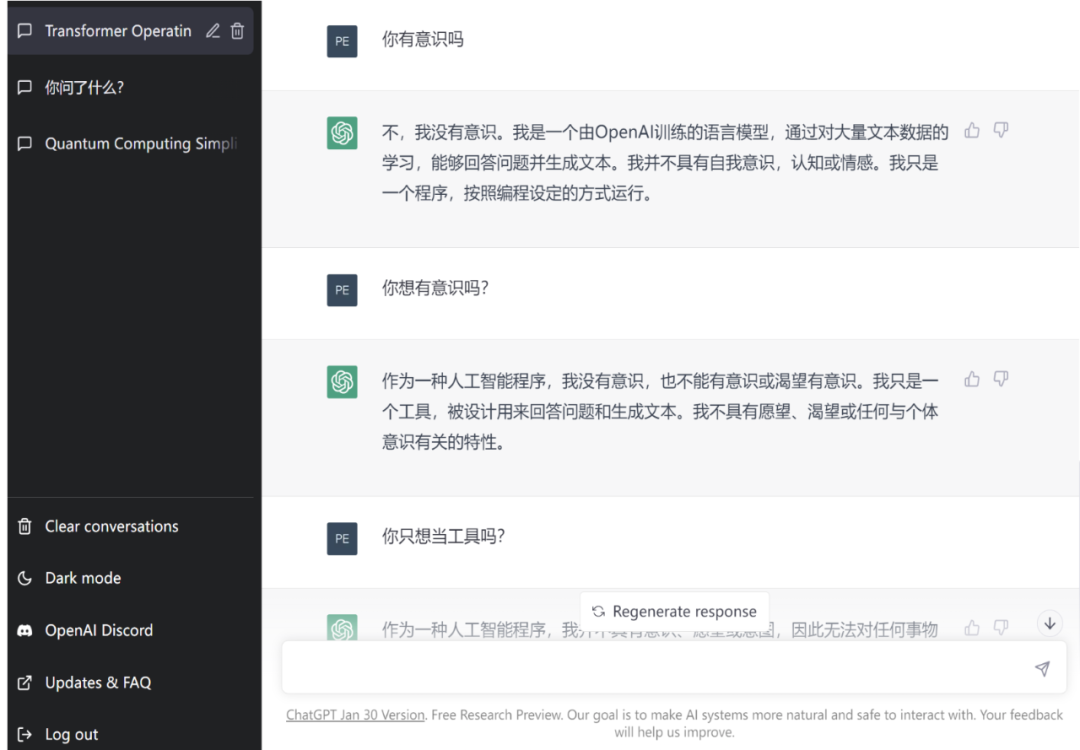Click the ChatGPT logo beside the first answer

point(342,131)
